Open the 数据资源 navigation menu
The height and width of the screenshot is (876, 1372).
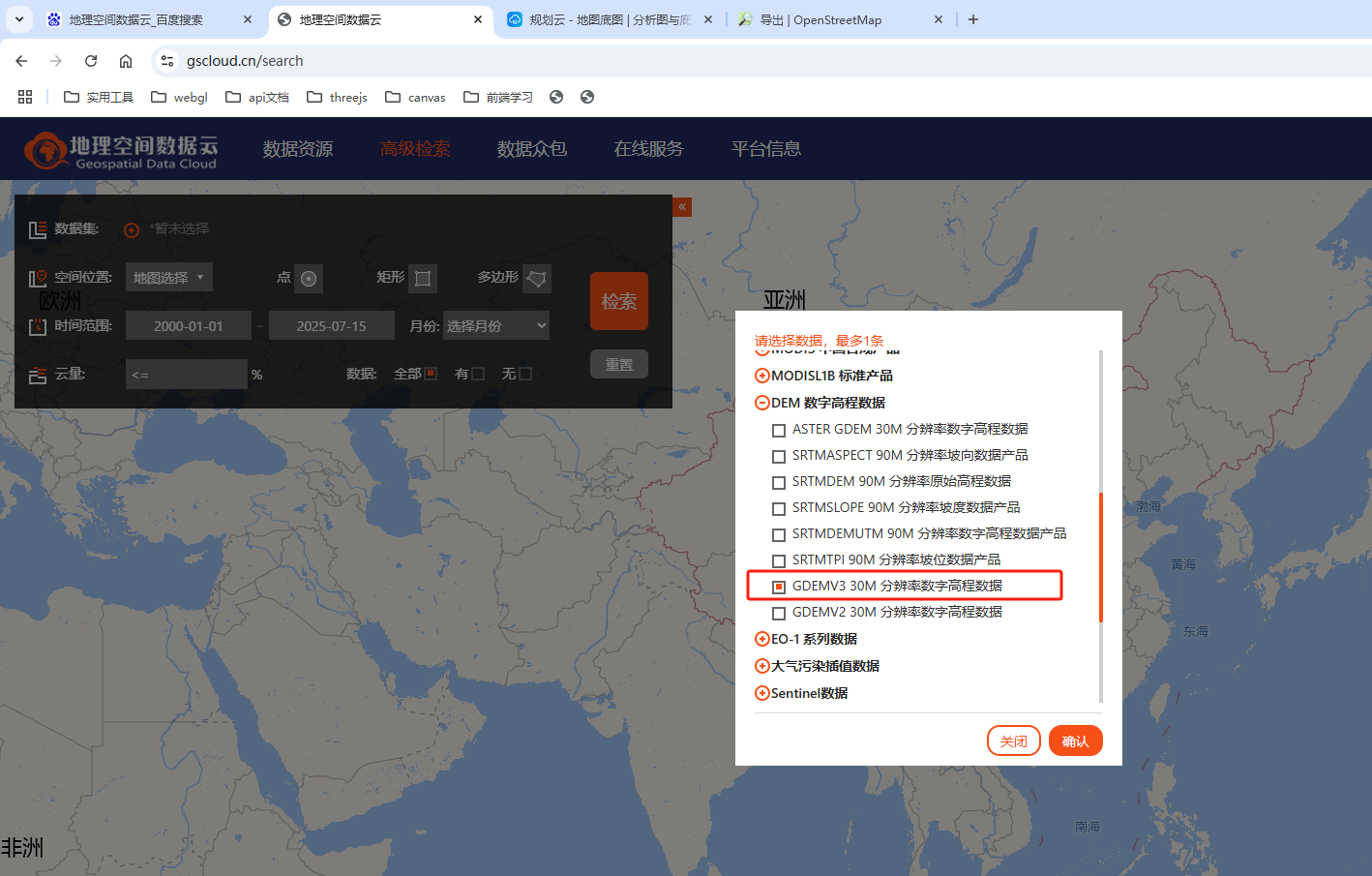pos(298,149)
